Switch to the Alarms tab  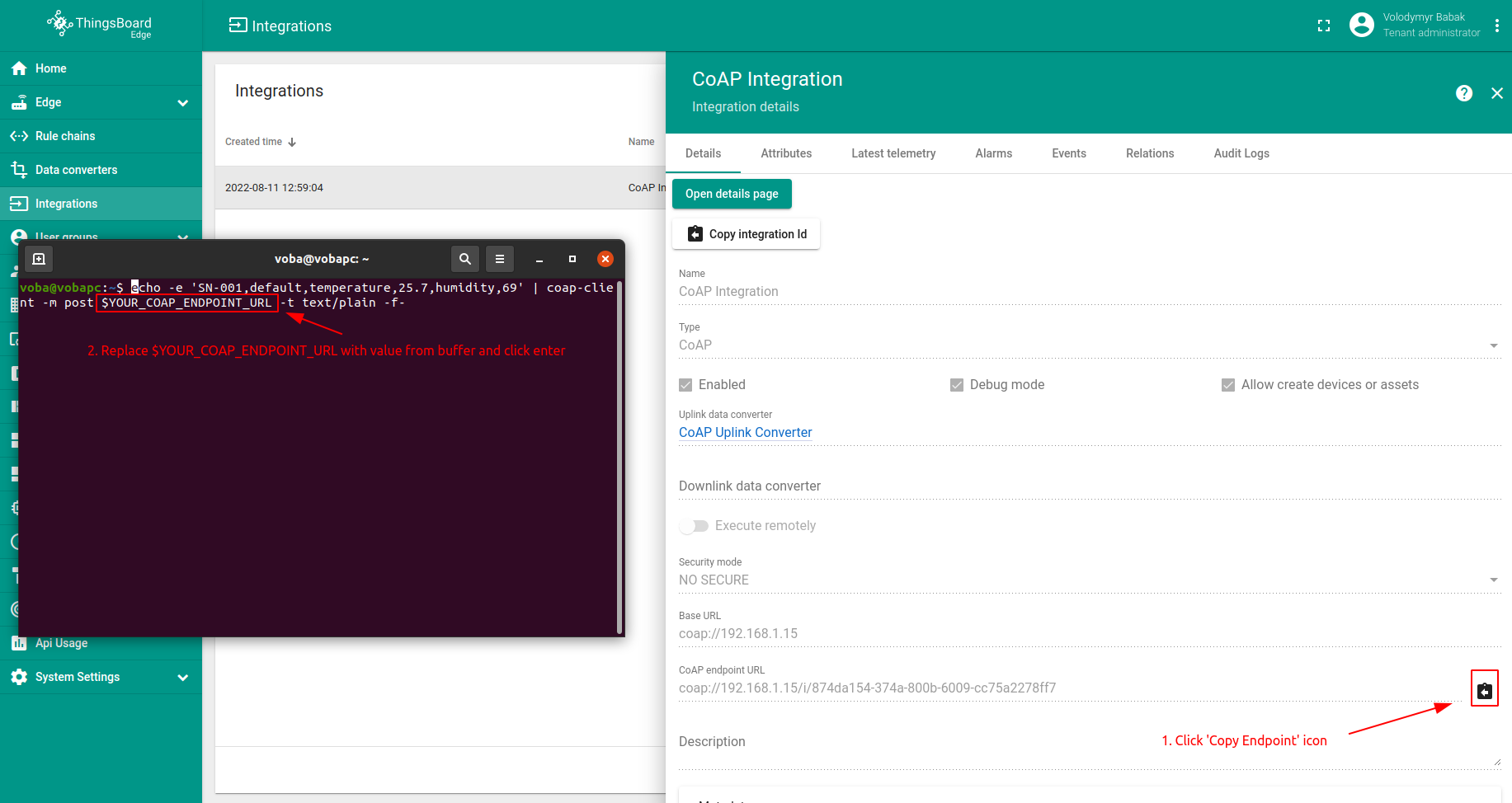994,153
